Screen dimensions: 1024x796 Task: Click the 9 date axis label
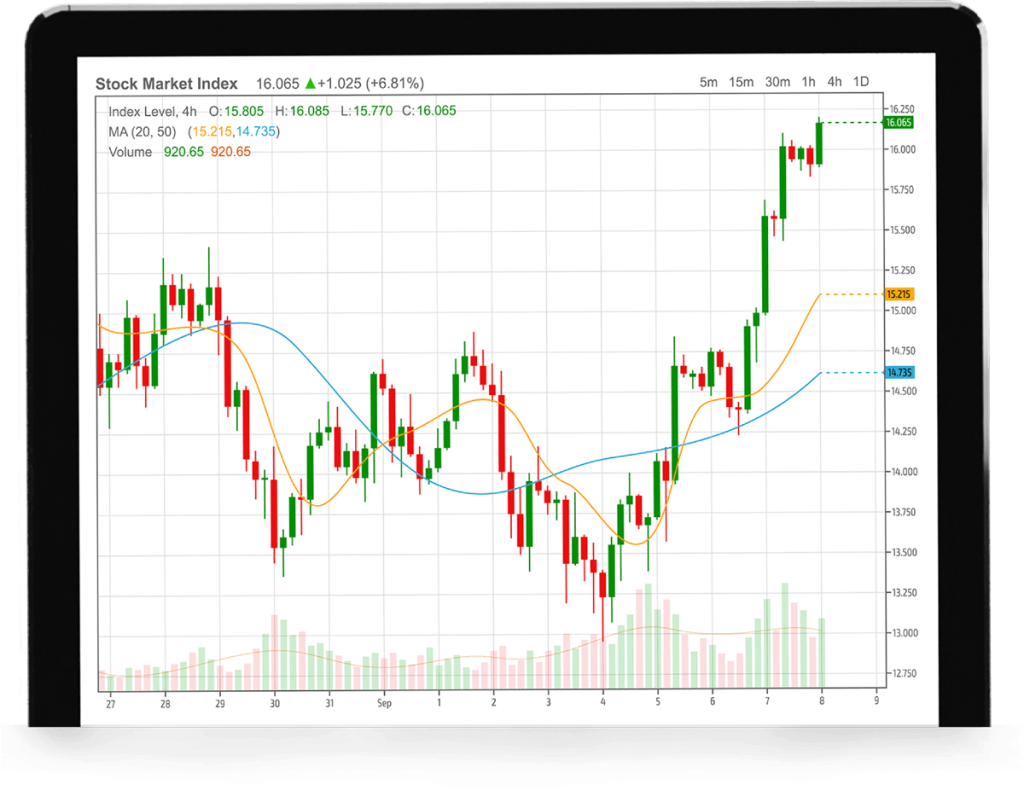pyautogui.click(x=876, y=701)
